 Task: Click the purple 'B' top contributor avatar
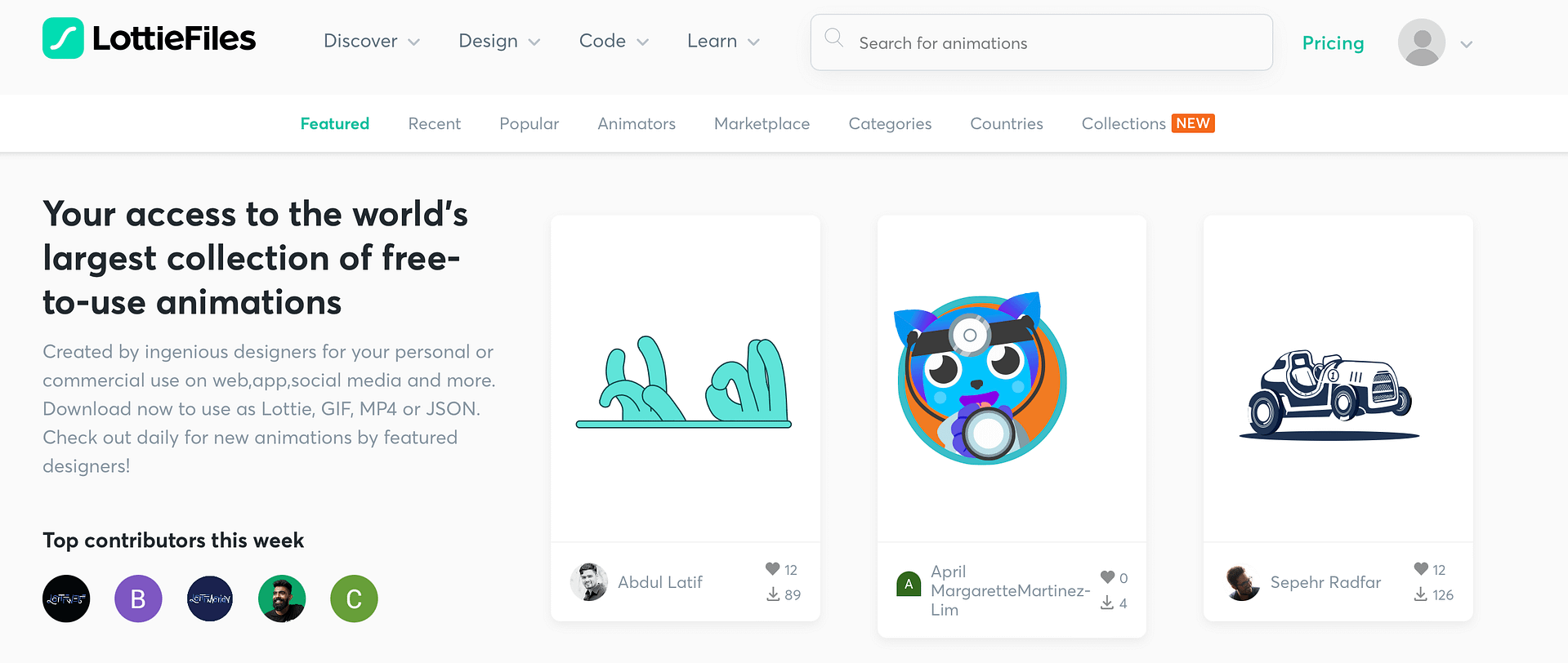[138, 598]
